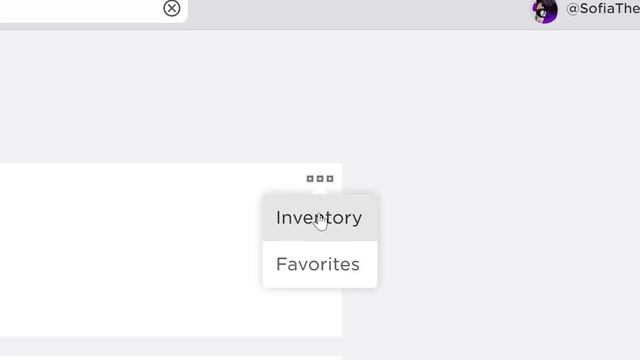Click the header avatar icon beside the username

click(x=545, y=11)
